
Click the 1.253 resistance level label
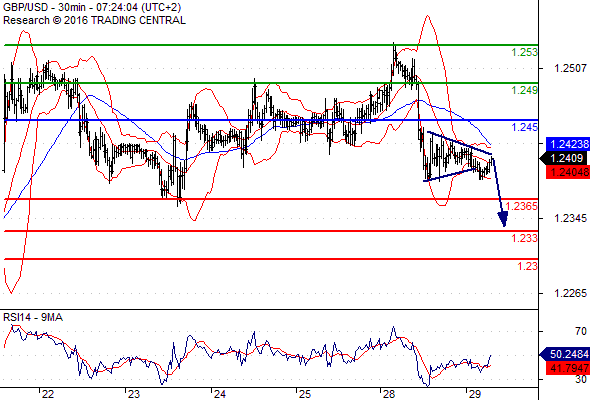(x=525, y=52)
